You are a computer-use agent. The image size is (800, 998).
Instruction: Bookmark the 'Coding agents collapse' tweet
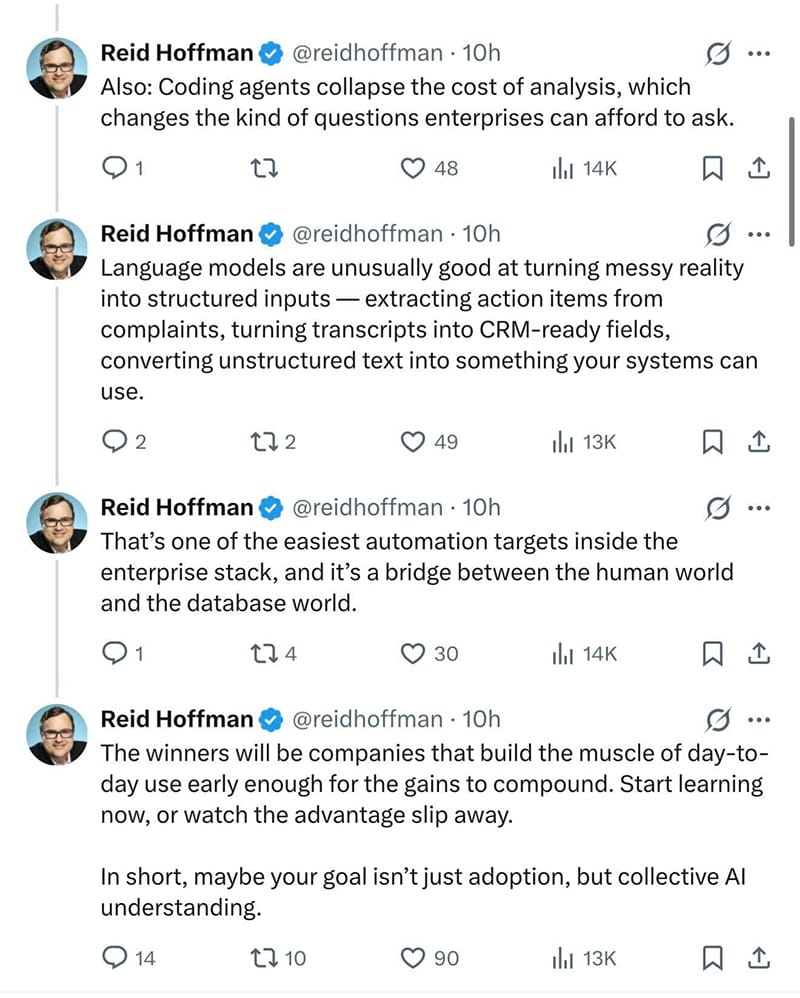click(x=712, y=169)
